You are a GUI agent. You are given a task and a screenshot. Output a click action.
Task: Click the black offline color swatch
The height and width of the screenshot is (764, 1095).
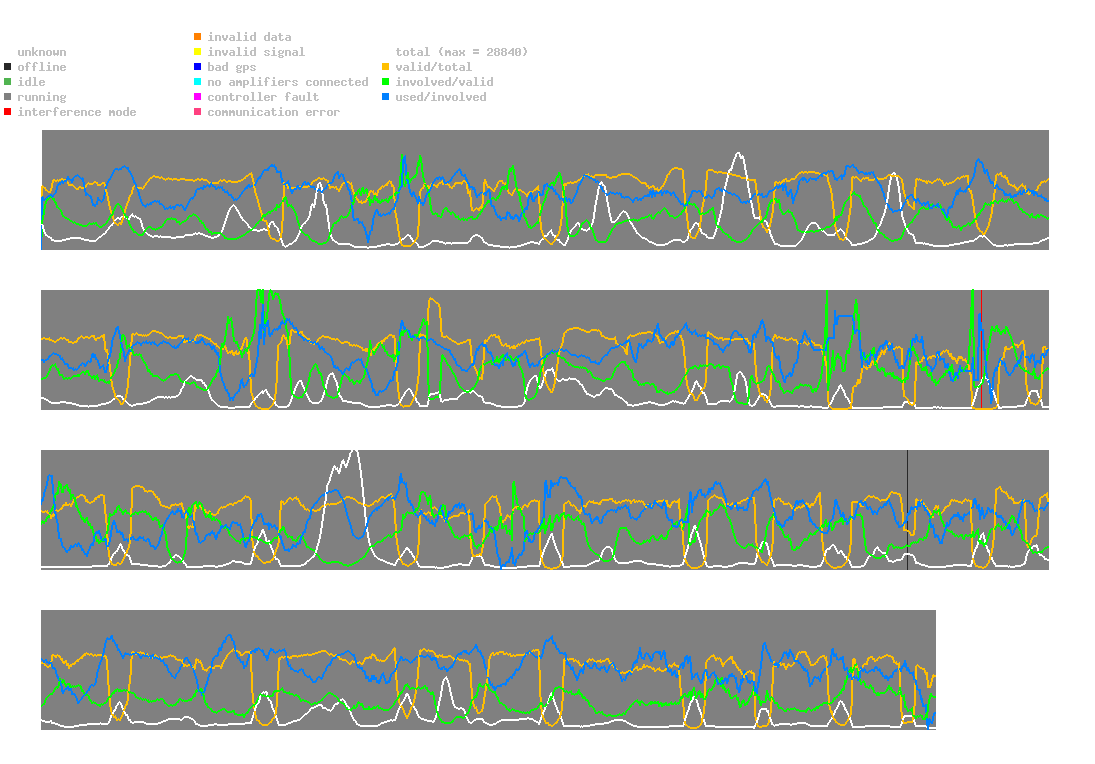tap(8, 67)
